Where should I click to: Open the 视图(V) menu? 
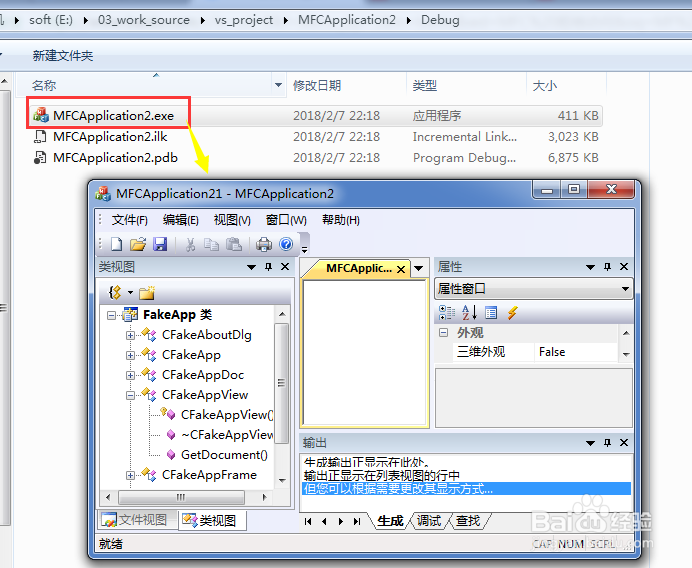pyautogui.click(x=232, y=220)
